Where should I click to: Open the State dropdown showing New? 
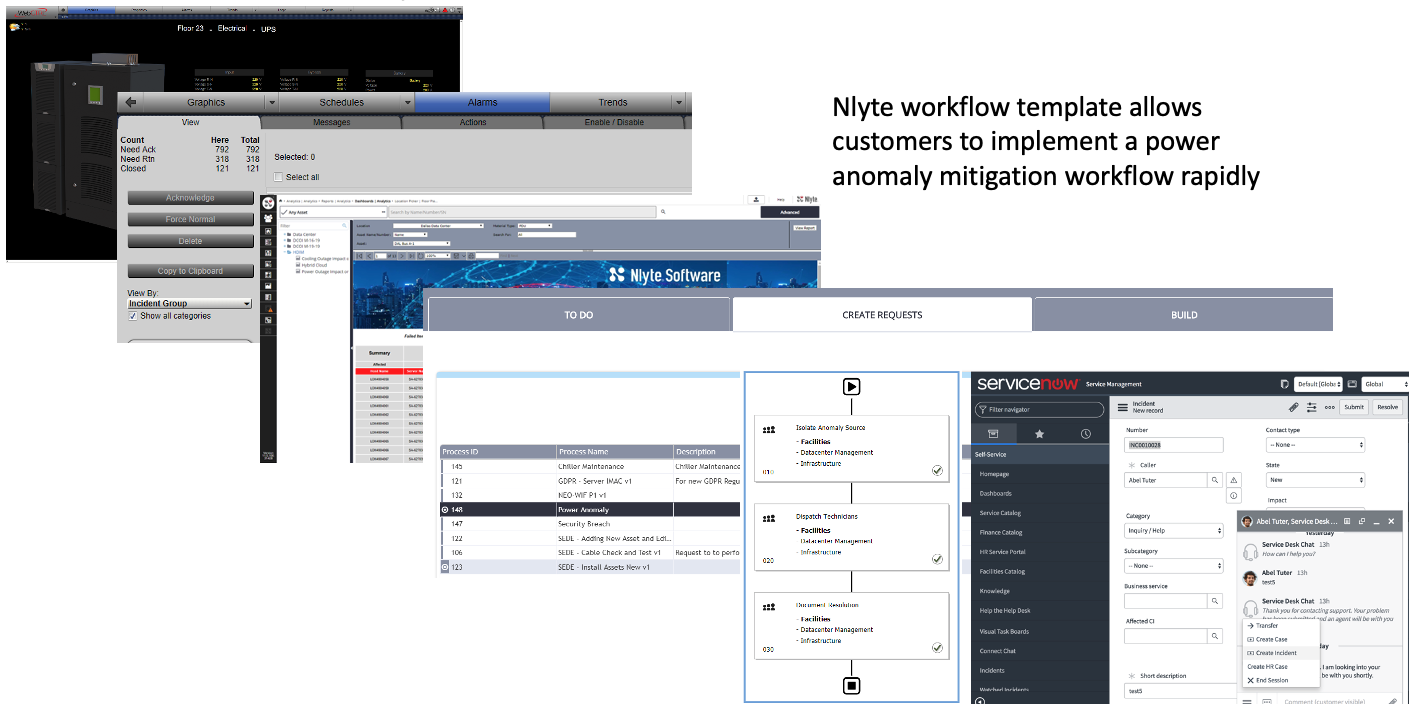point(1313,479)
